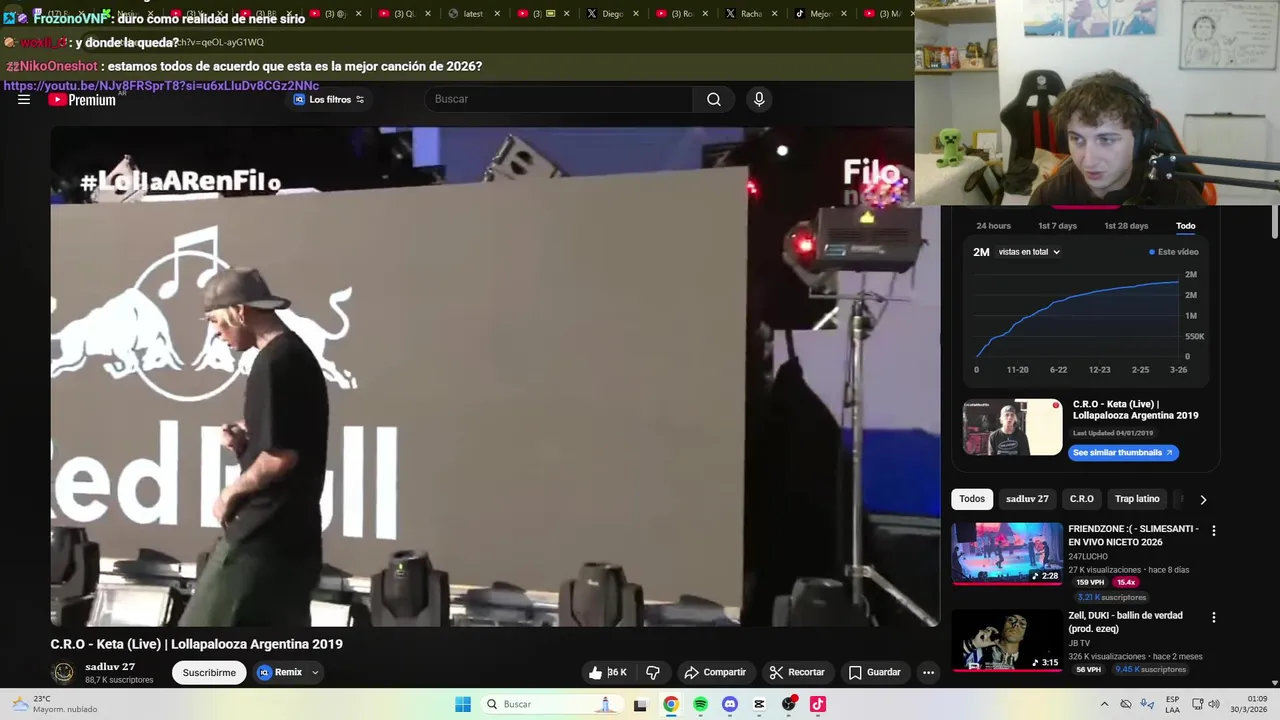
Task: Switch to the 'Diego' X browser tab
Action: click(x=612, y=14)
